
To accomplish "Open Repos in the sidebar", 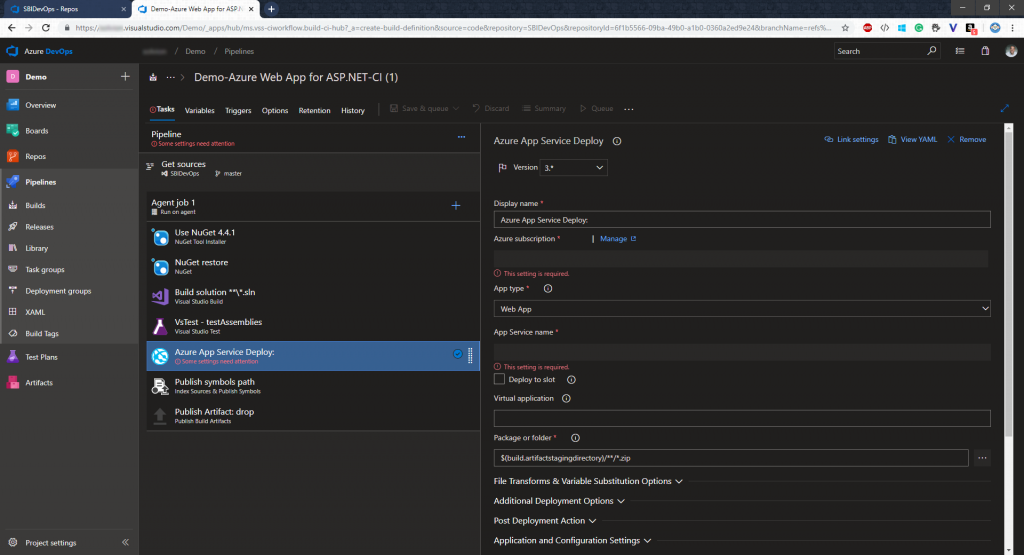I will click(x=35, y=157).
